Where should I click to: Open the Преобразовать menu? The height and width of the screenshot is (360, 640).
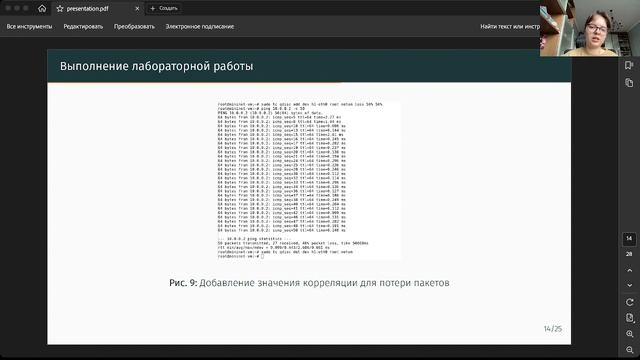coord(134,27)
